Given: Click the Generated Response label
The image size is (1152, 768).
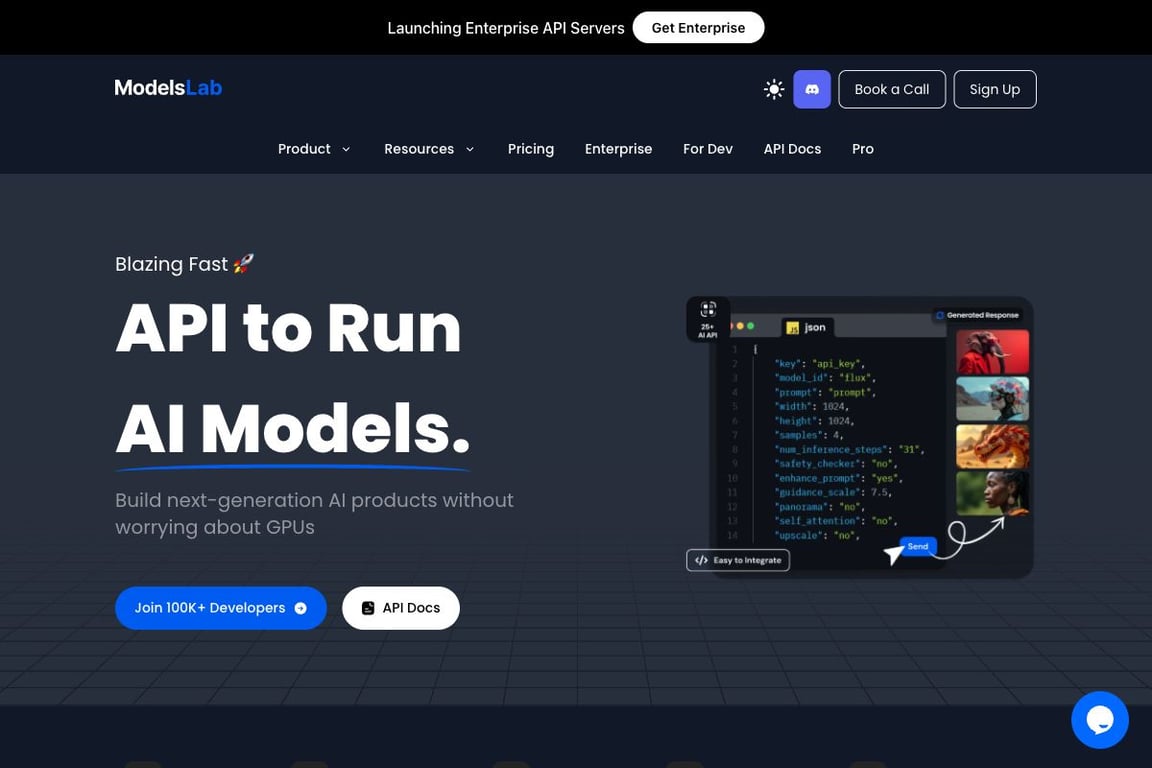Looking at the screenshot, I should [976, 315].
